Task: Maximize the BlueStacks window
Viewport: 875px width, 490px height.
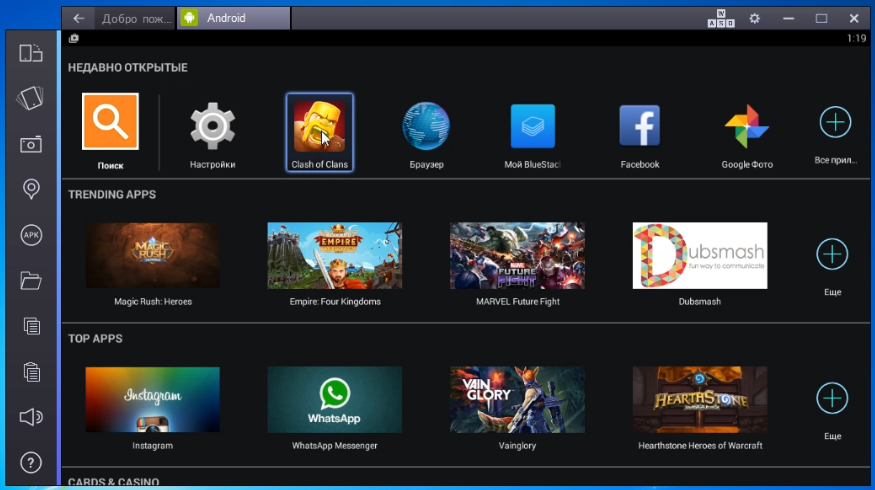Action: (x=821, y=18)
